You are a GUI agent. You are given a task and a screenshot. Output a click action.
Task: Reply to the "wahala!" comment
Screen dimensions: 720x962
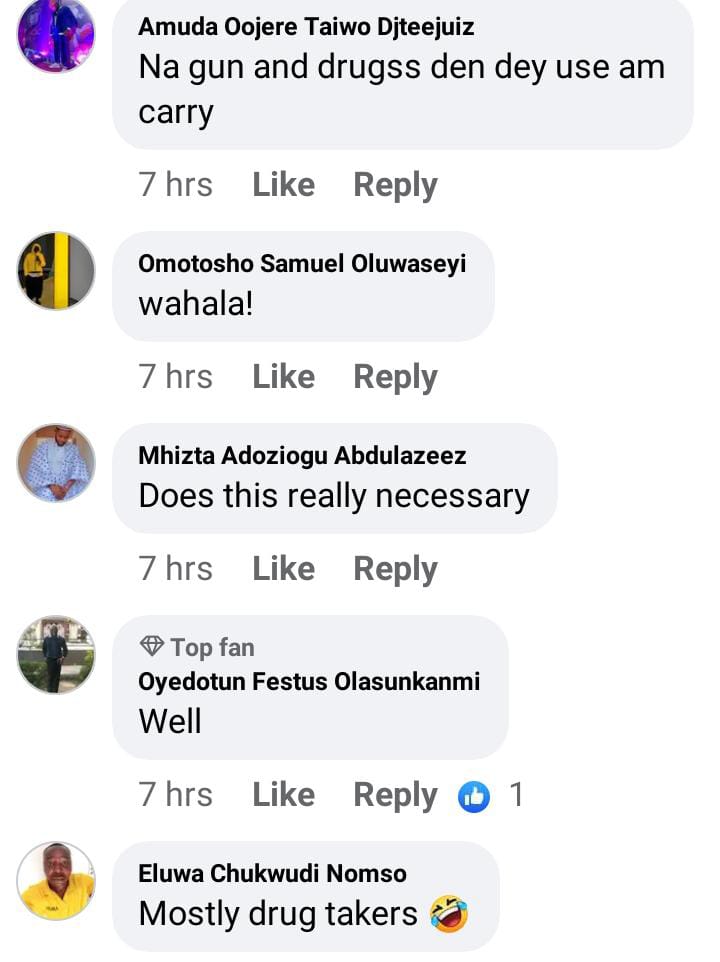tap(395, 377)
